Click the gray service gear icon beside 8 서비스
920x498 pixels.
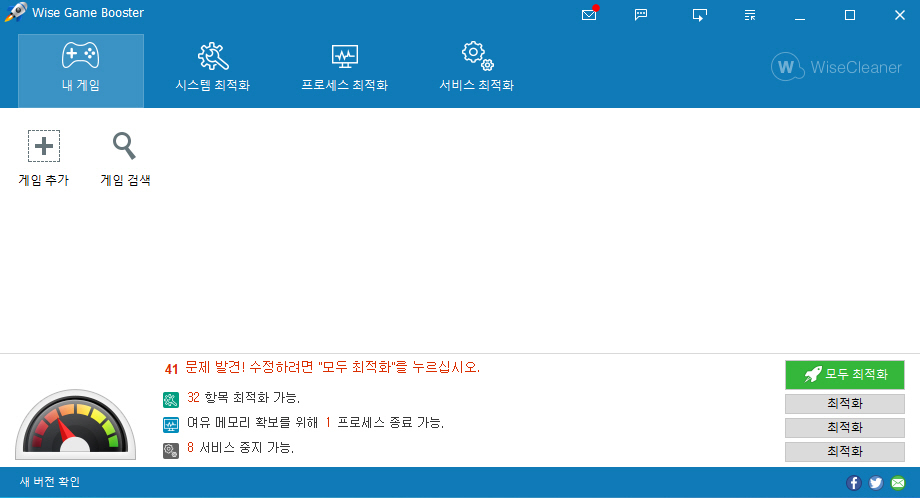click(171, 450)
